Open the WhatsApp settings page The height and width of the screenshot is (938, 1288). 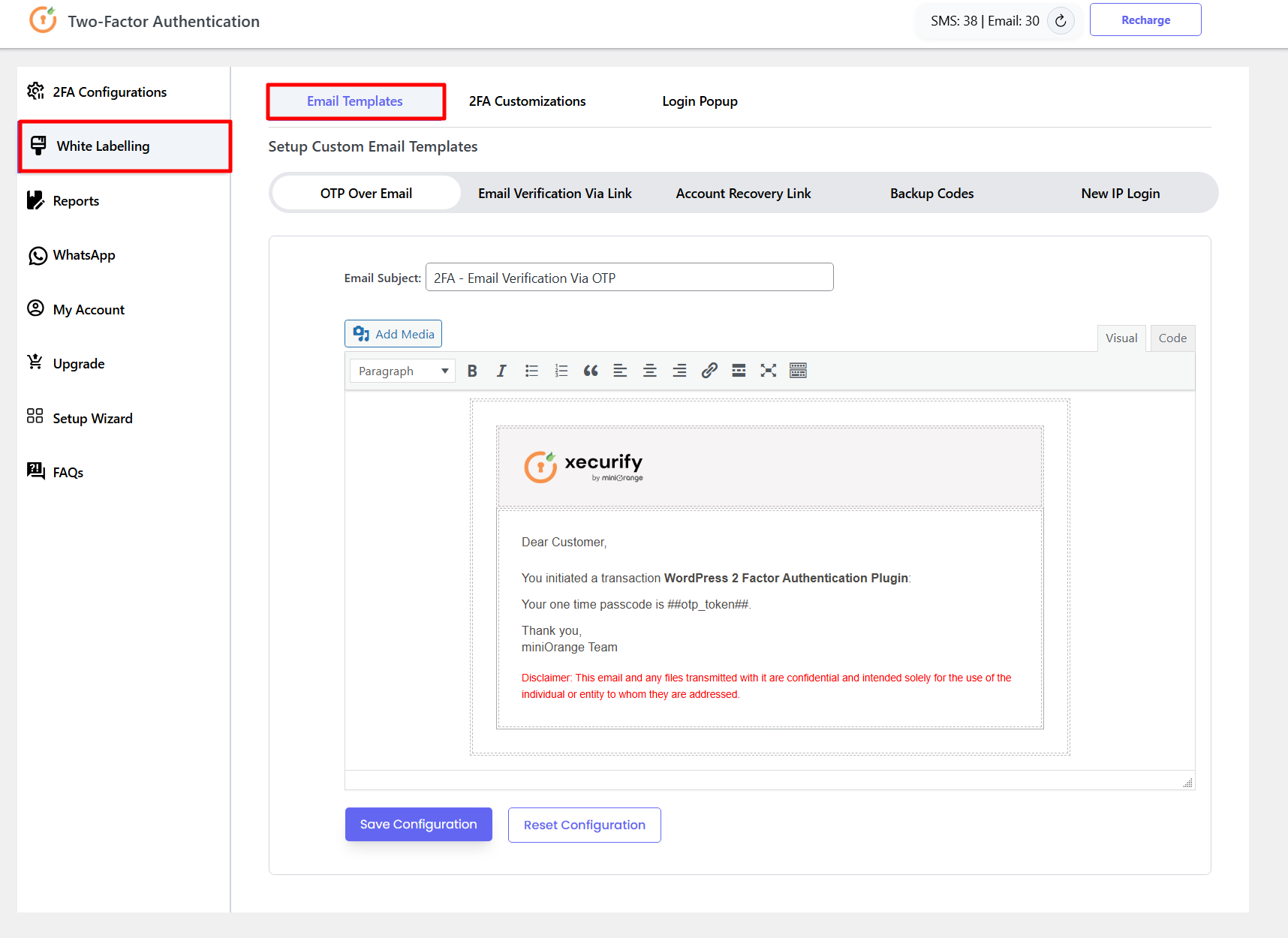coord(124,255)
